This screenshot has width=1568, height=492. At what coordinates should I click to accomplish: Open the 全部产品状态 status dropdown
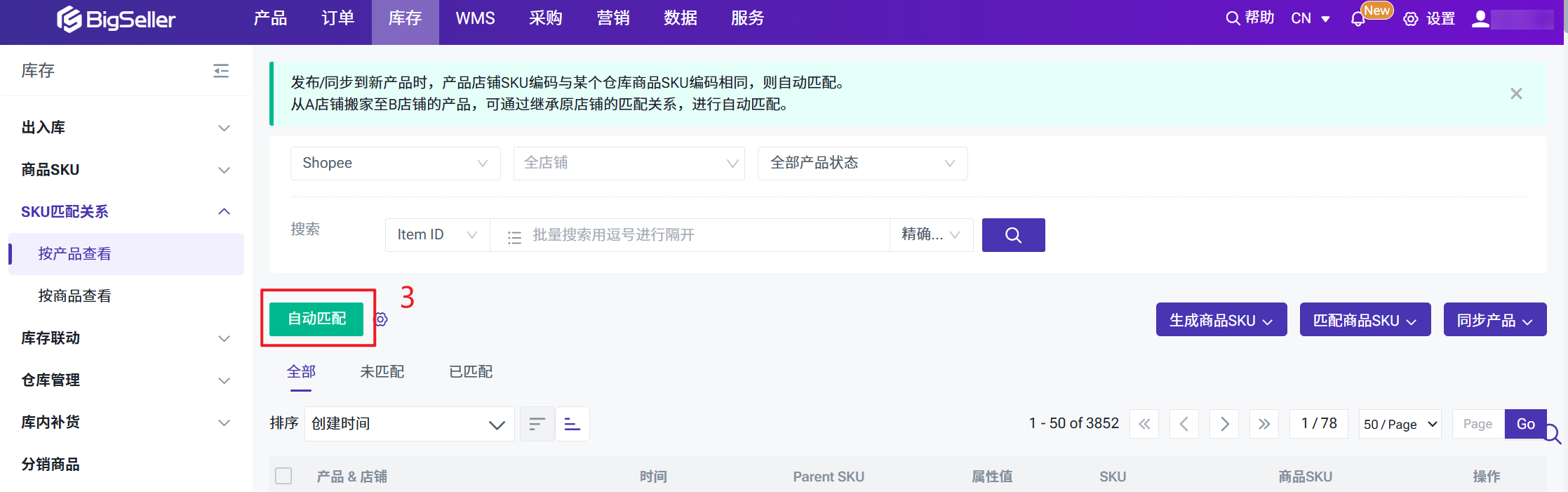[x=862, y=164]
